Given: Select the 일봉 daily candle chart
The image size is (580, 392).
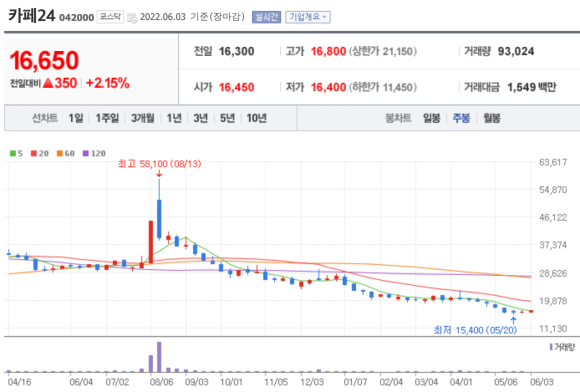Looking at the screenshot, I should 431,118.
